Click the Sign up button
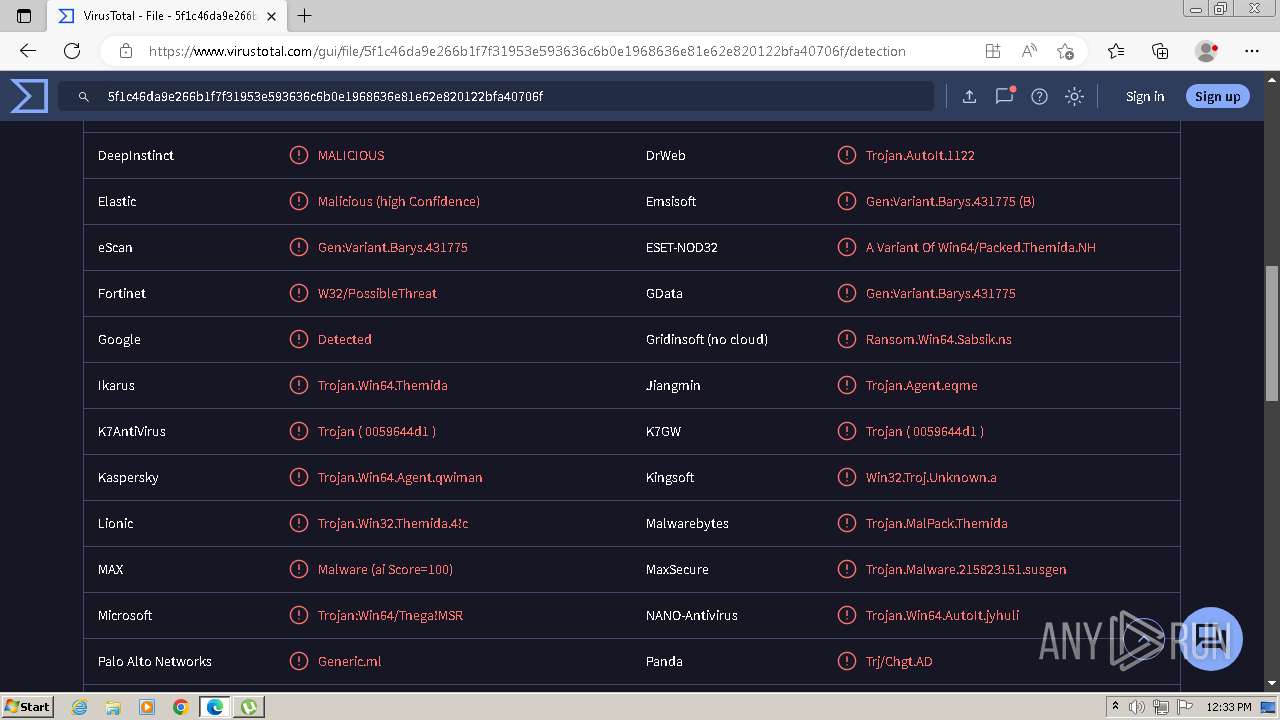 [1217, 96]
